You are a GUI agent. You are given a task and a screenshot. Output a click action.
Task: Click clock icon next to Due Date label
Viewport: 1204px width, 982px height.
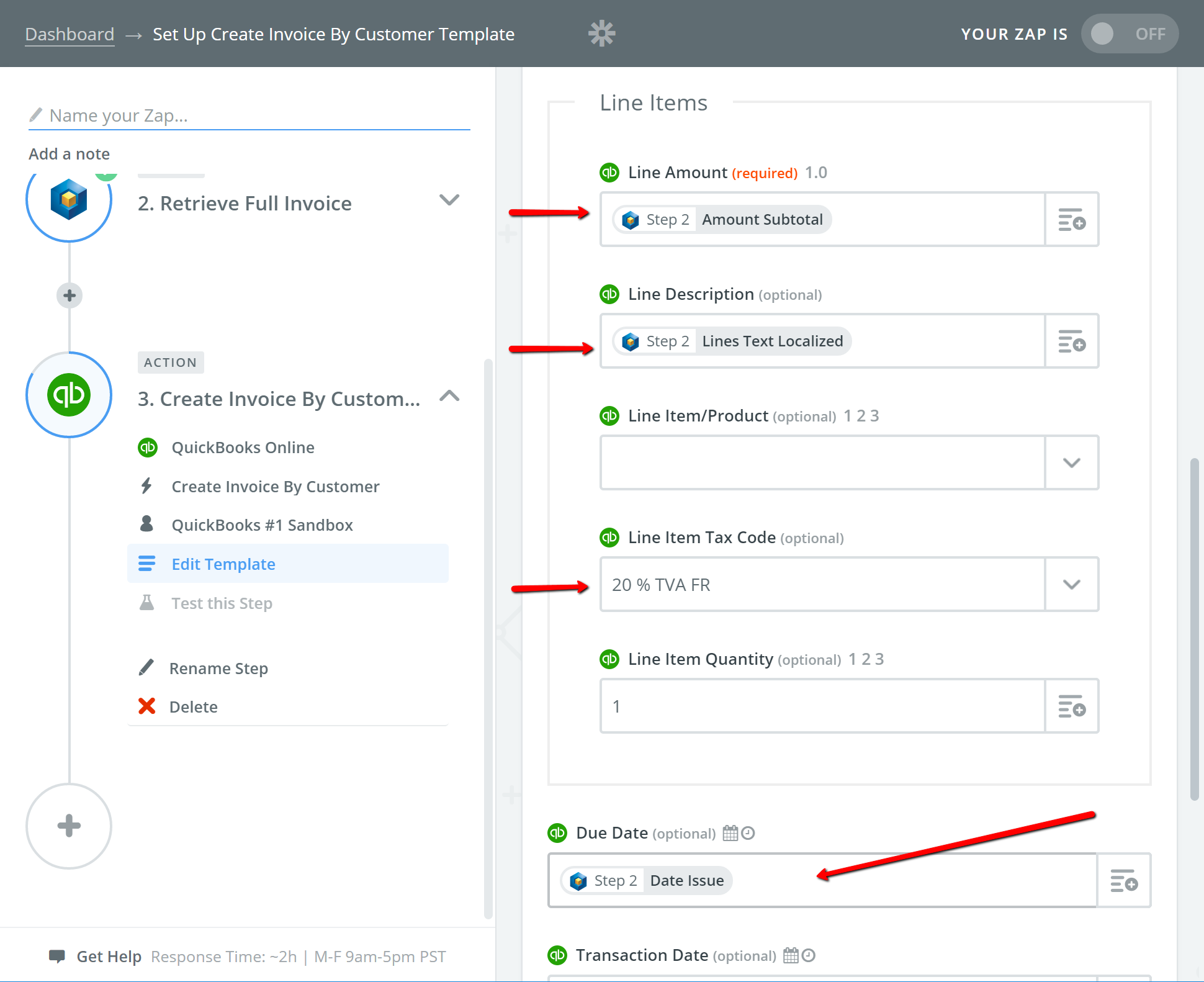coord(748,832)
